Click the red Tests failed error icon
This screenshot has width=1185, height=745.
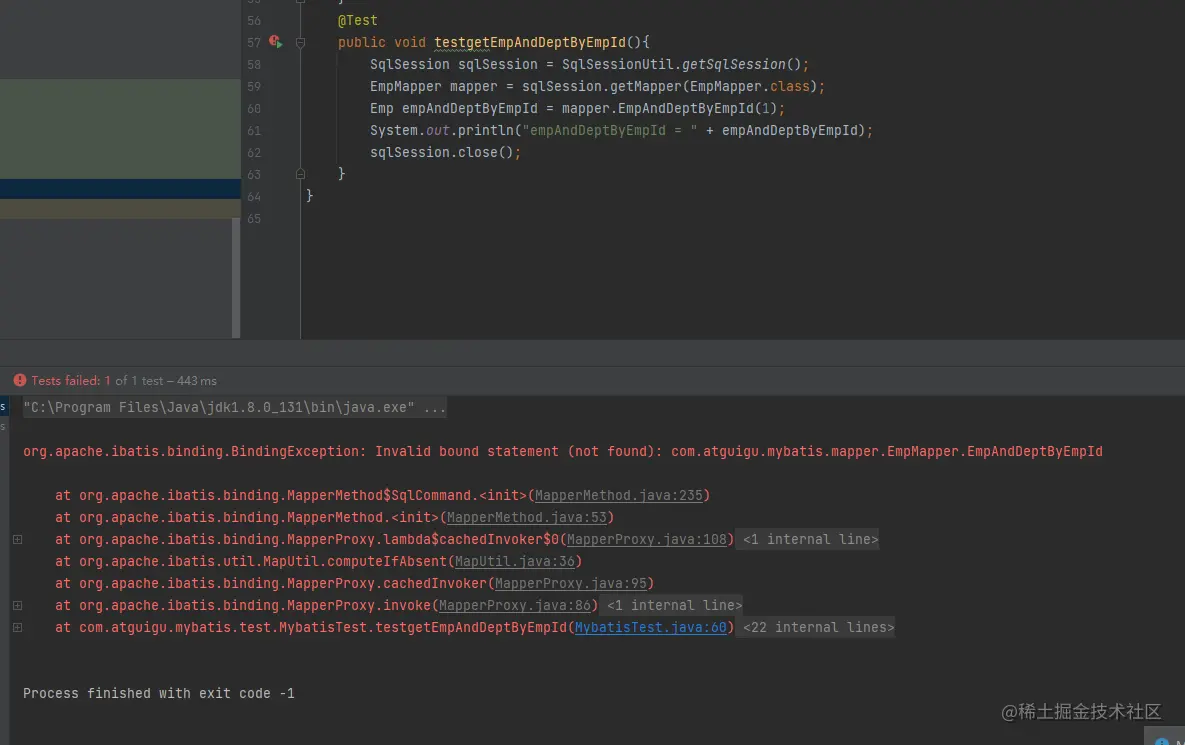point(20,381)
